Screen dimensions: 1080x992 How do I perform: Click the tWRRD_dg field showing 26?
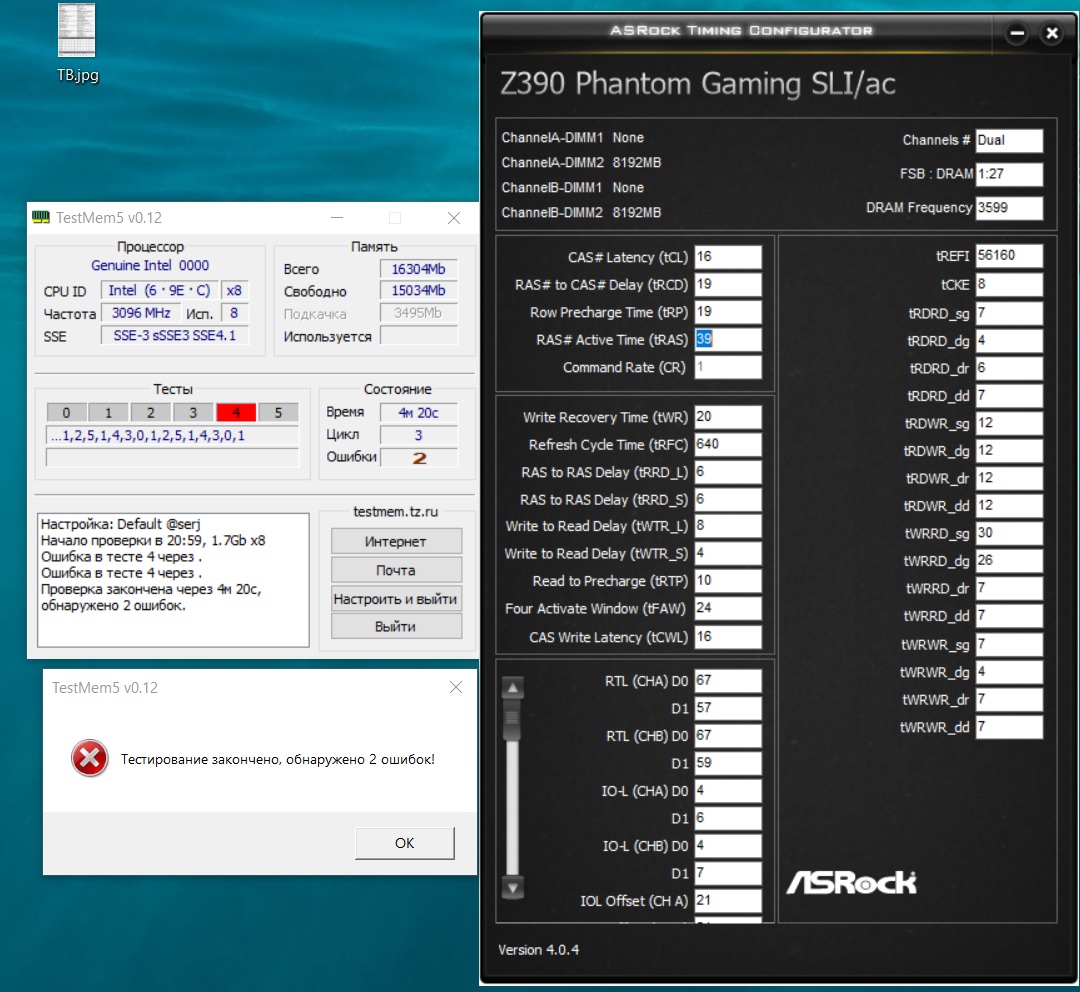tap(1009, 561)
